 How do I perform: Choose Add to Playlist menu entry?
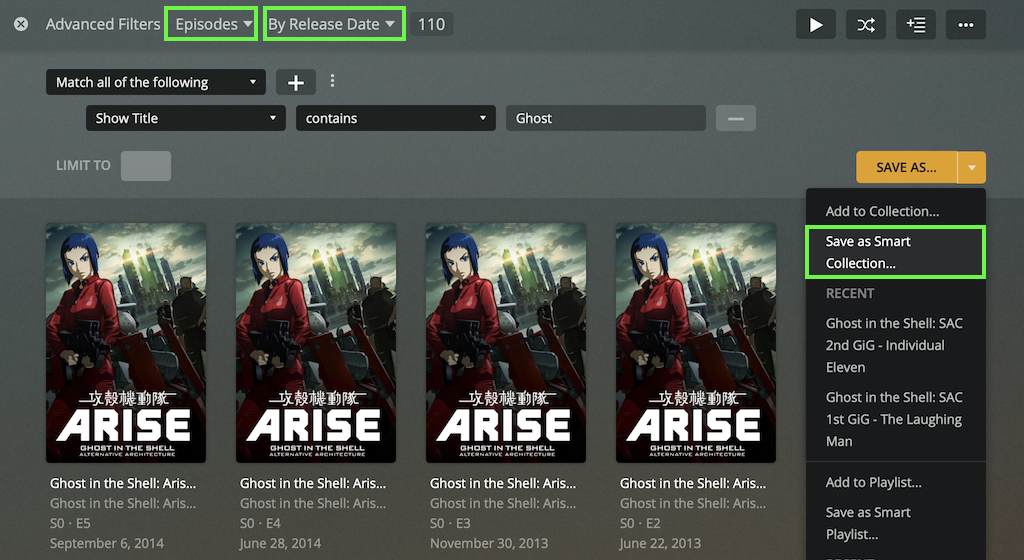[895, 482]
